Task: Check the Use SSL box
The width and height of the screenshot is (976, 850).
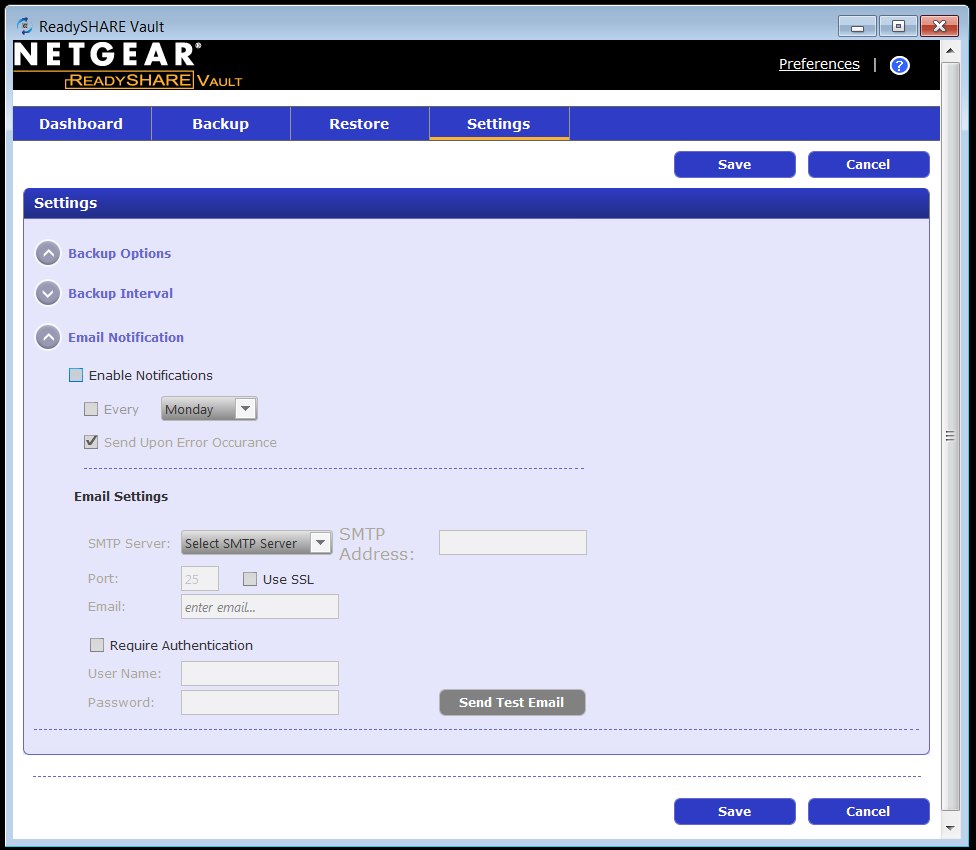Action: pyautogui.click(x=250, y=579)
